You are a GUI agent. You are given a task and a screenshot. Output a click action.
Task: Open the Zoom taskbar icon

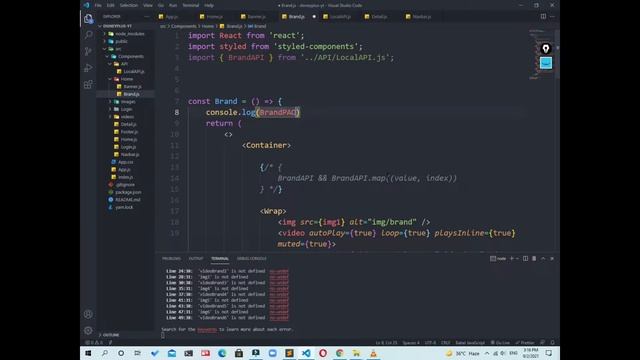tap(272, 353)
